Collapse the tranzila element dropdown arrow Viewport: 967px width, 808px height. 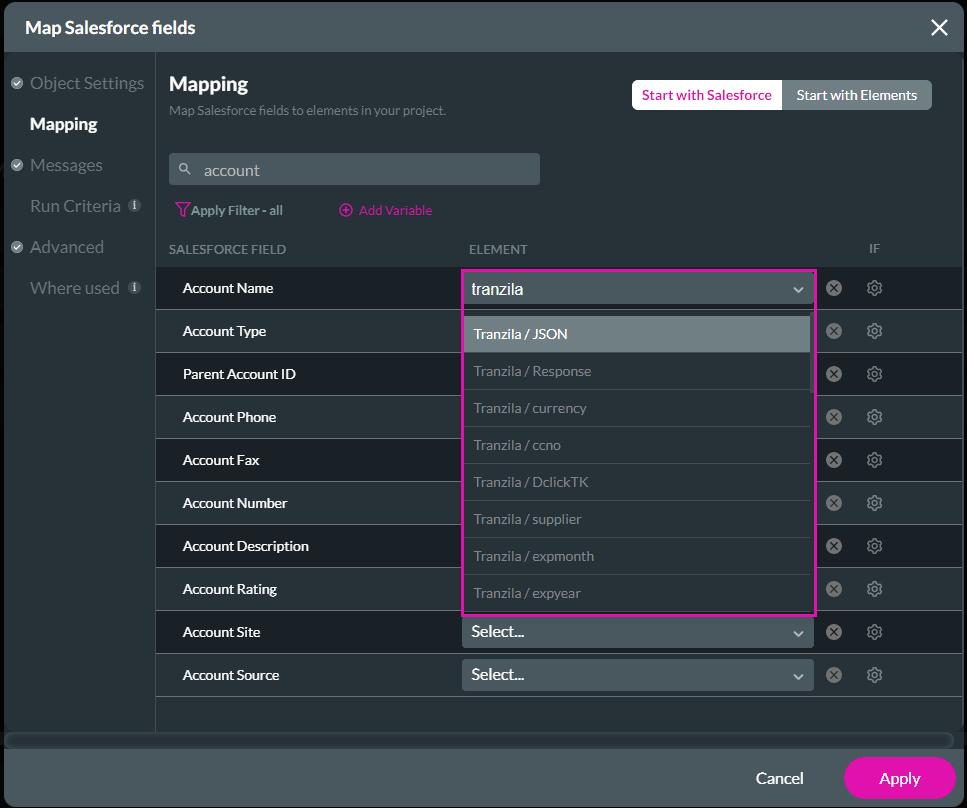[x=798, y=290]
